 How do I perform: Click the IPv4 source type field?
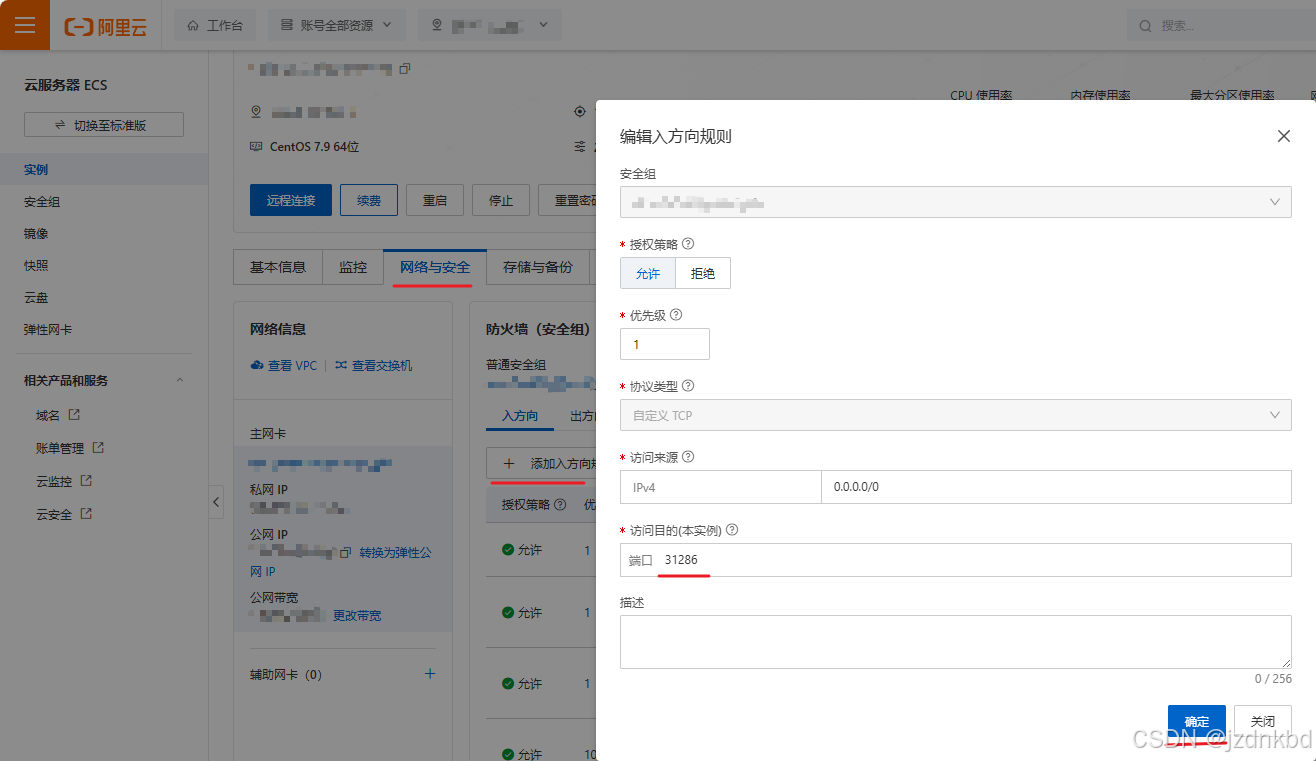click(x=720, y=487)
